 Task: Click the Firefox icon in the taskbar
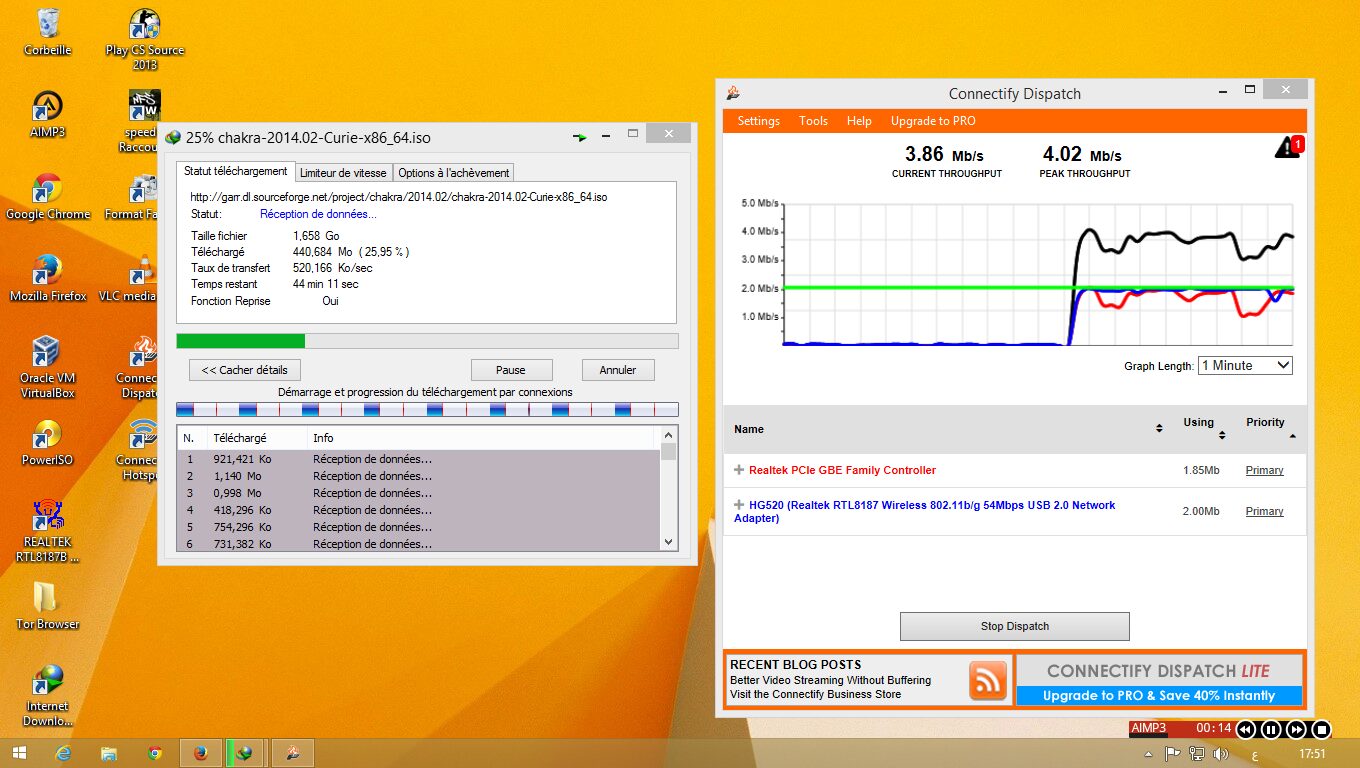pyautogui.click(x=200, y=753)
